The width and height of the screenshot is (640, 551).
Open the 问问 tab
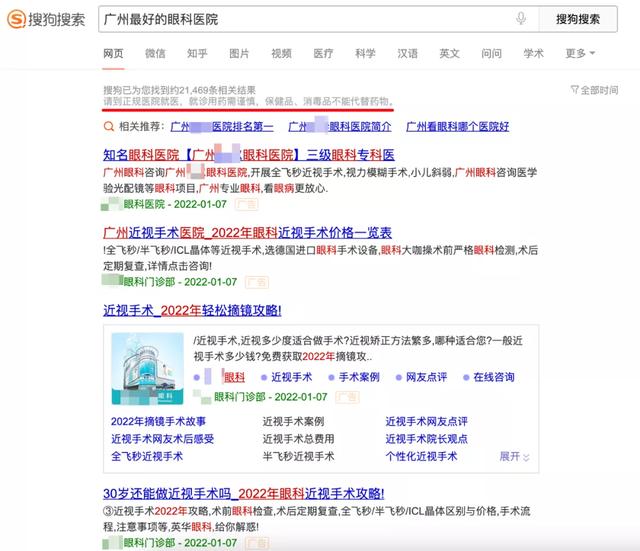tap(491, 53)
